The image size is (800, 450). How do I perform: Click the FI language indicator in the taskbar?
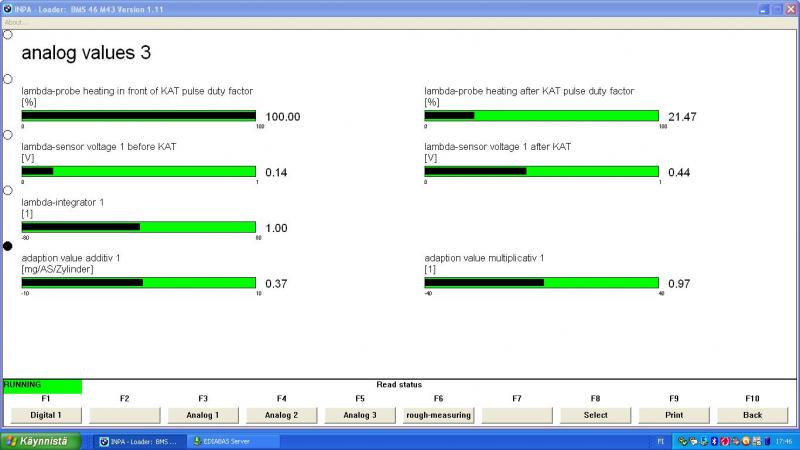coord(660,441)
